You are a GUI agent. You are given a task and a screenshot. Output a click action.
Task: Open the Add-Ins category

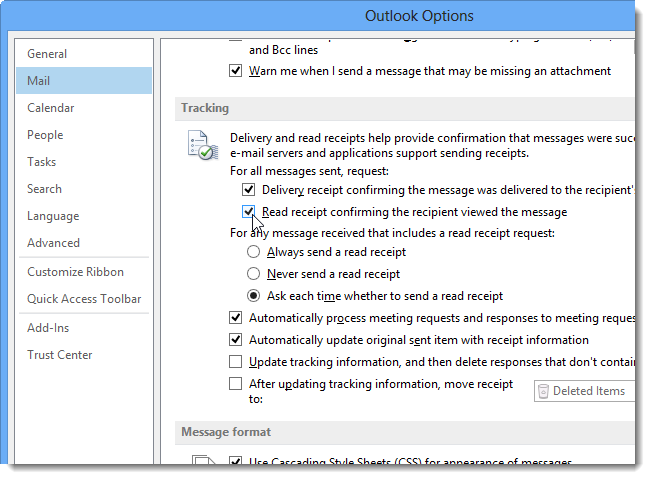(84, 328)
